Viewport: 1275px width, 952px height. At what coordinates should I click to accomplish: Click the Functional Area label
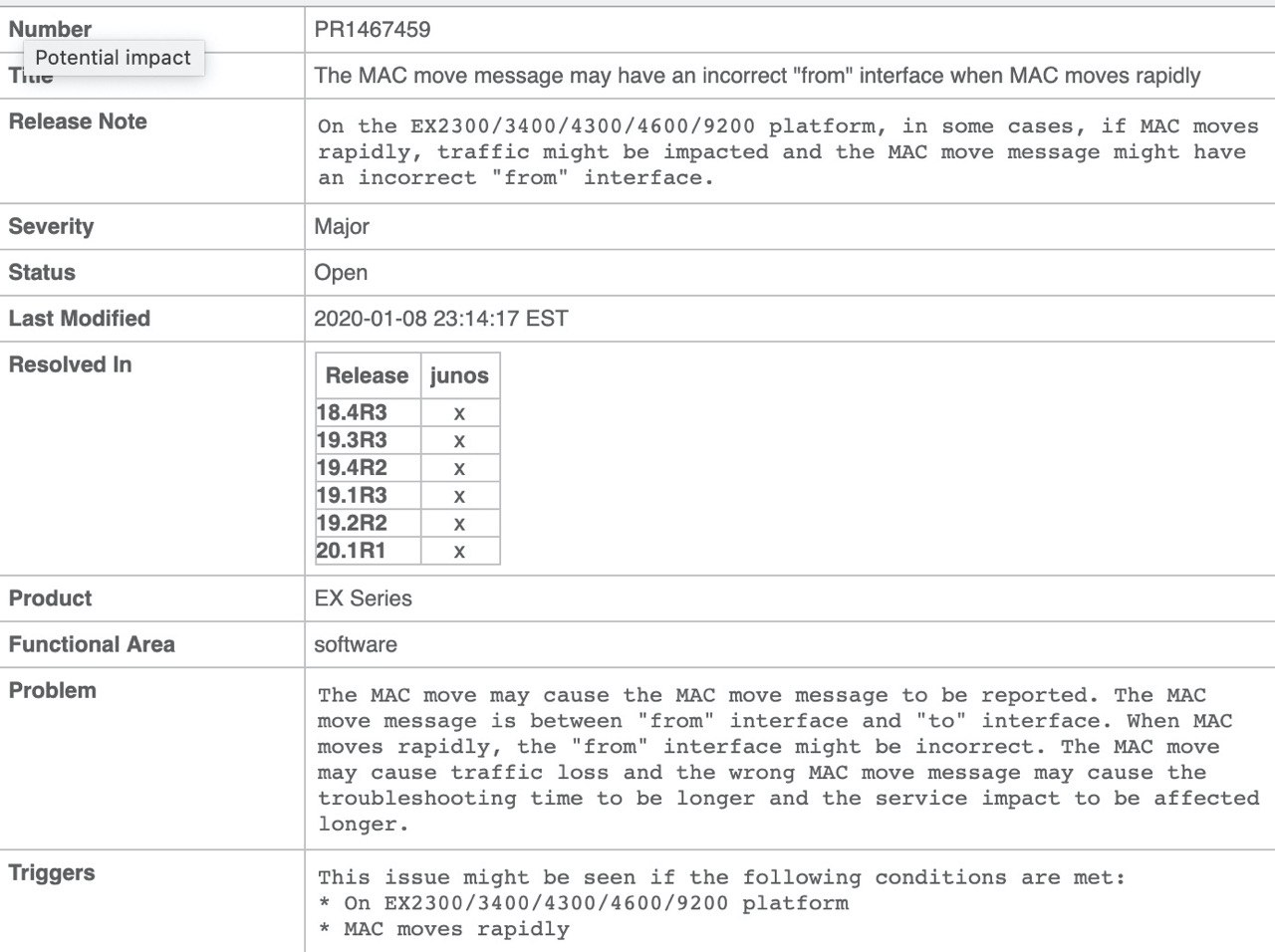coord(92,644)
